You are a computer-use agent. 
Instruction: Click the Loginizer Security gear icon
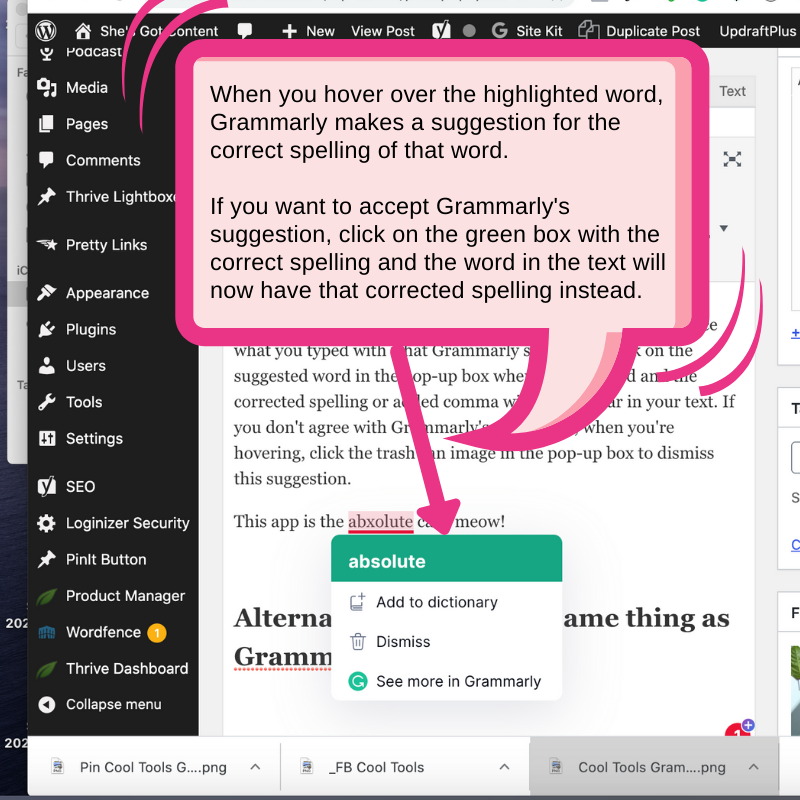click(x=46, y=524)
